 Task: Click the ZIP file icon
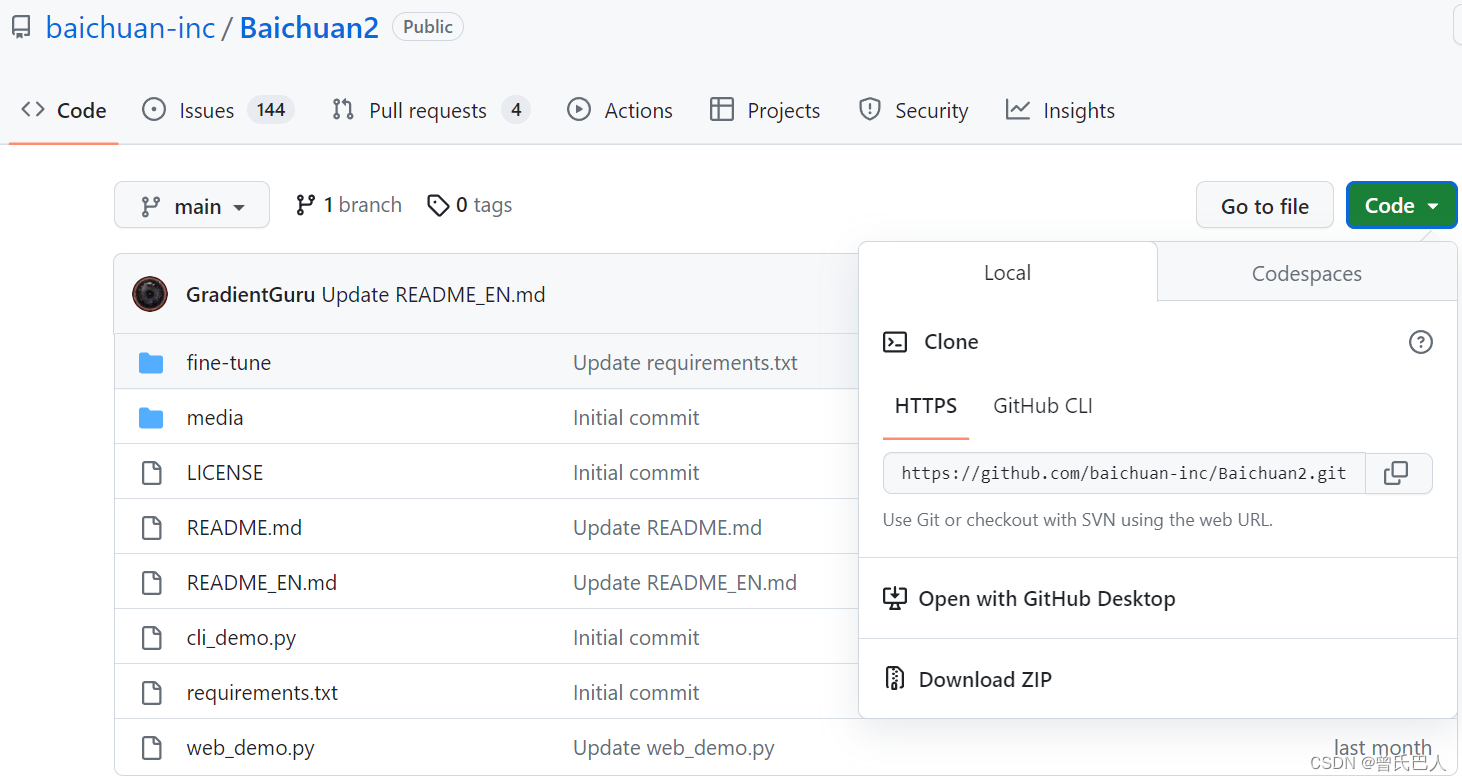click(894, 679)
